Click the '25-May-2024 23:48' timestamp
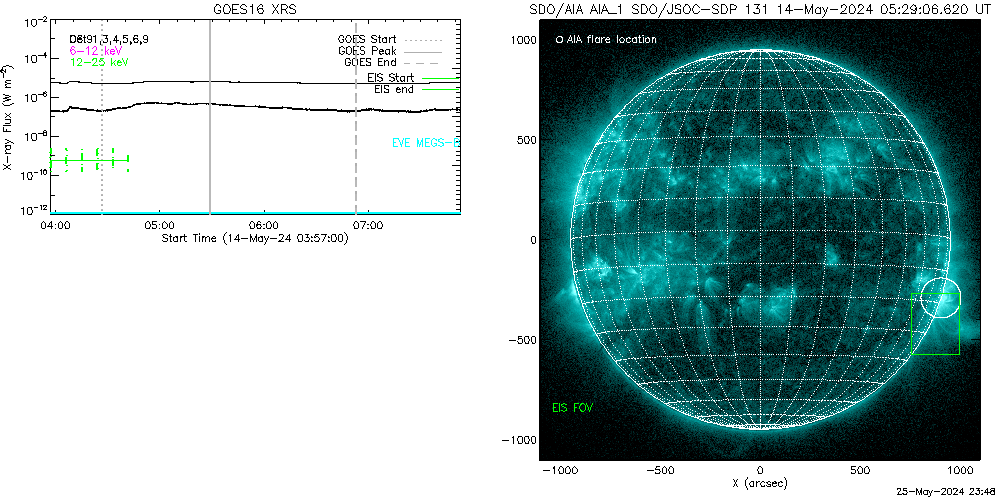1000x500 pixels. tap(947, 494)
